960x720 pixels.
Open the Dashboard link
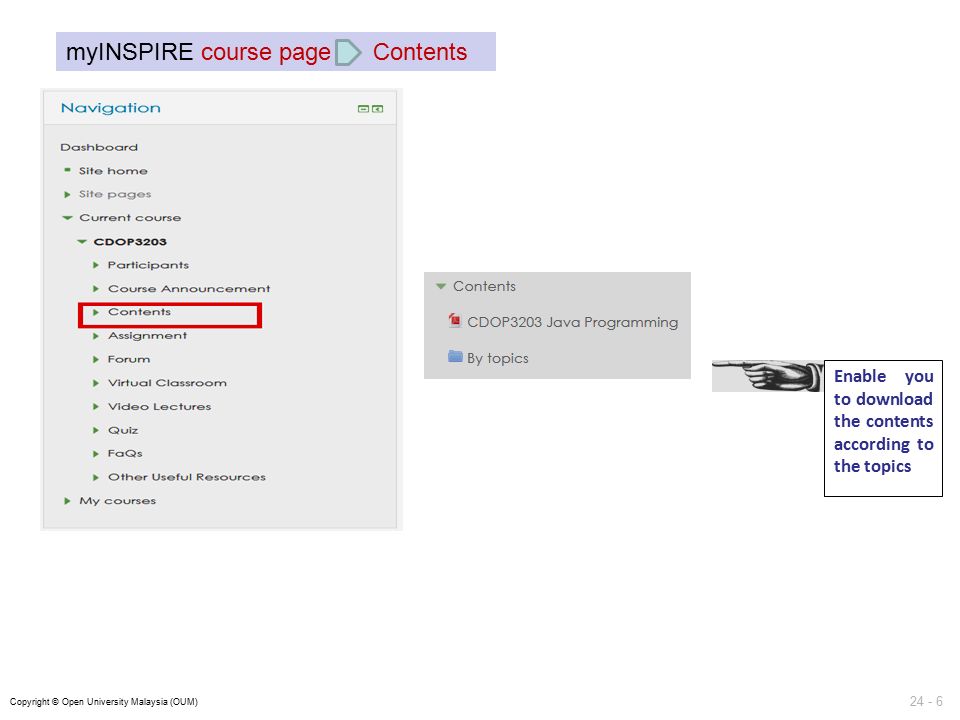pyautogui.click(x=99, y=148)
